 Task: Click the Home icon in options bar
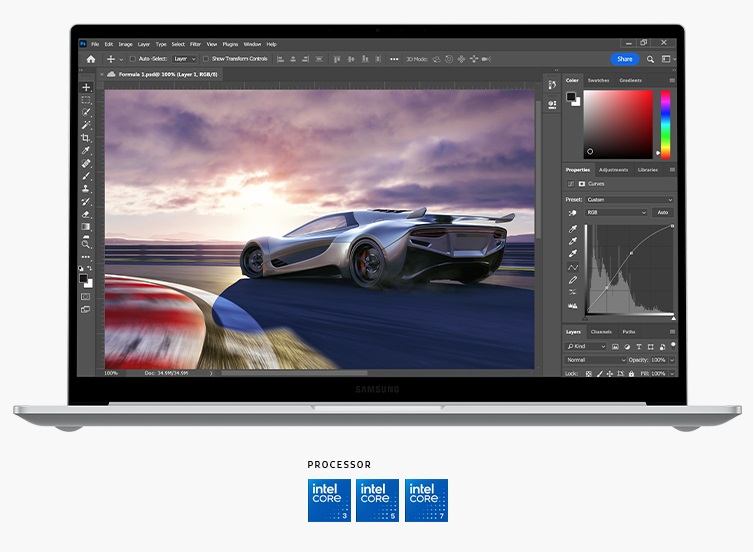coord(91,59)
